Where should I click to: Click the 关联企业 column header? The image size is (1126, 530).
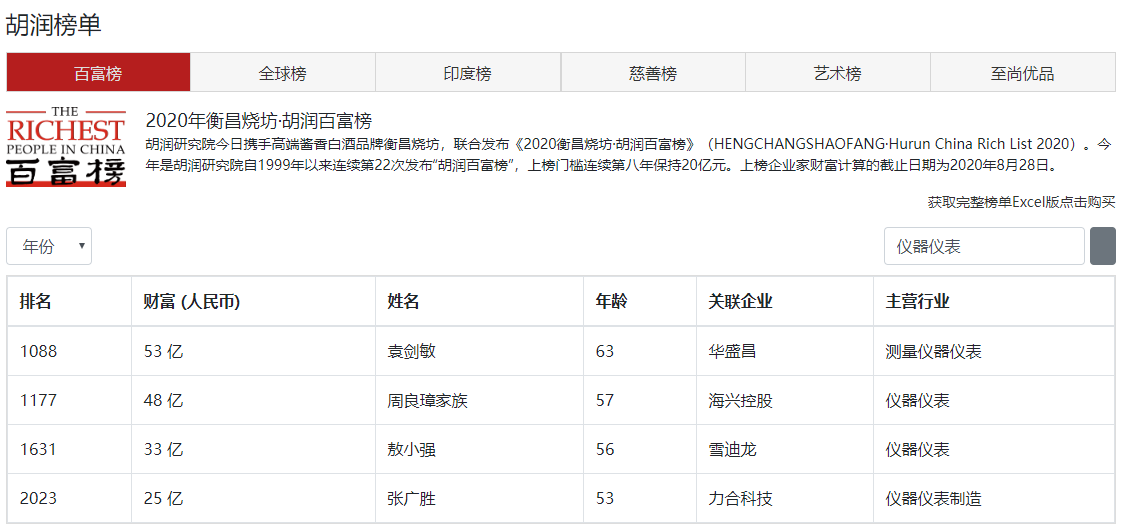740,301
